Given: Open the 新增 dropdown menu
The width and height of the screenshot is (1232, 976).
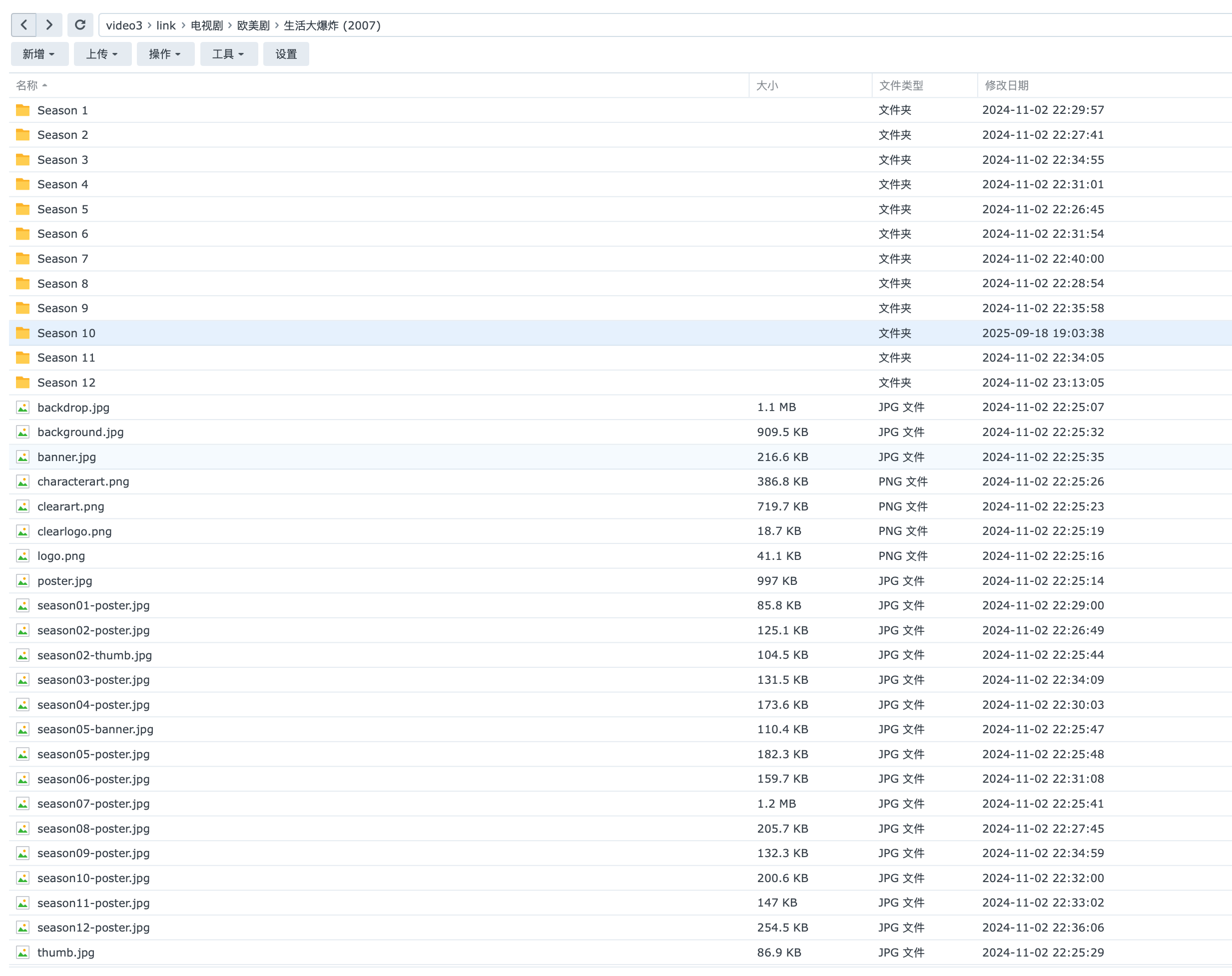Looking at the screenshot, I should tap(39, 54).
